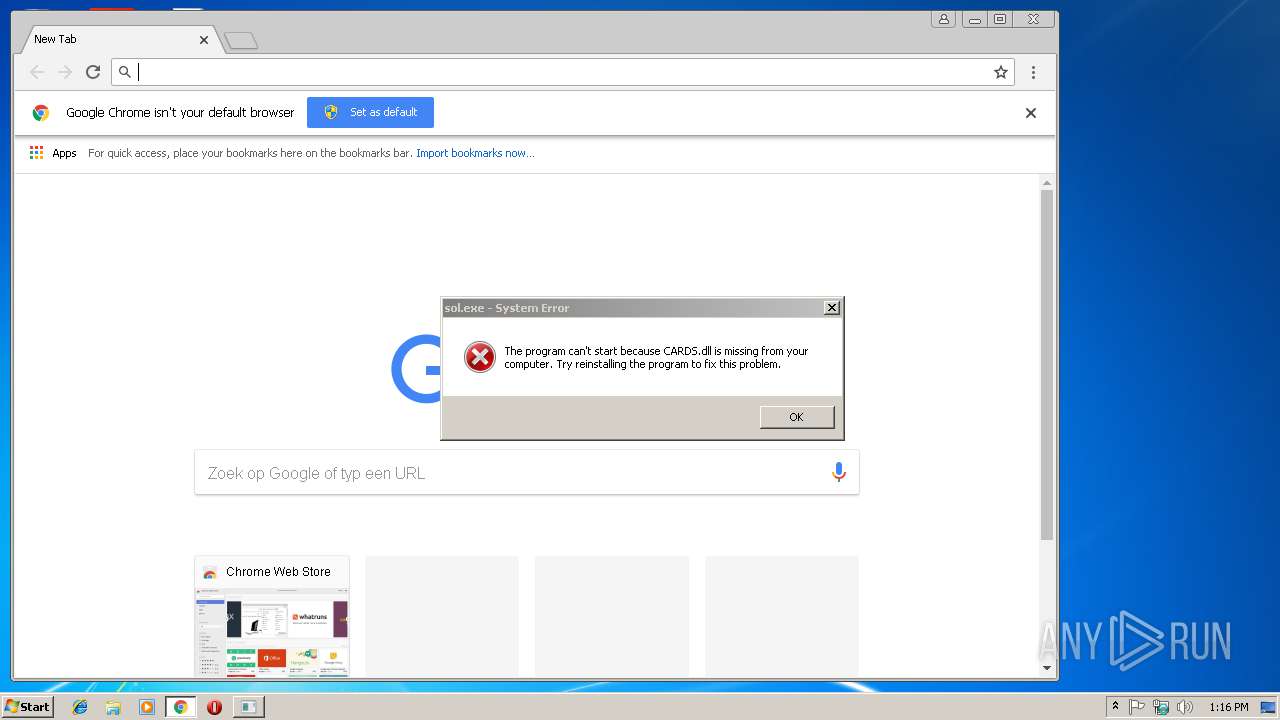The image size is (1280, 720).
Task: Open the Chrome Web Store tile
Action: [272, 616]
